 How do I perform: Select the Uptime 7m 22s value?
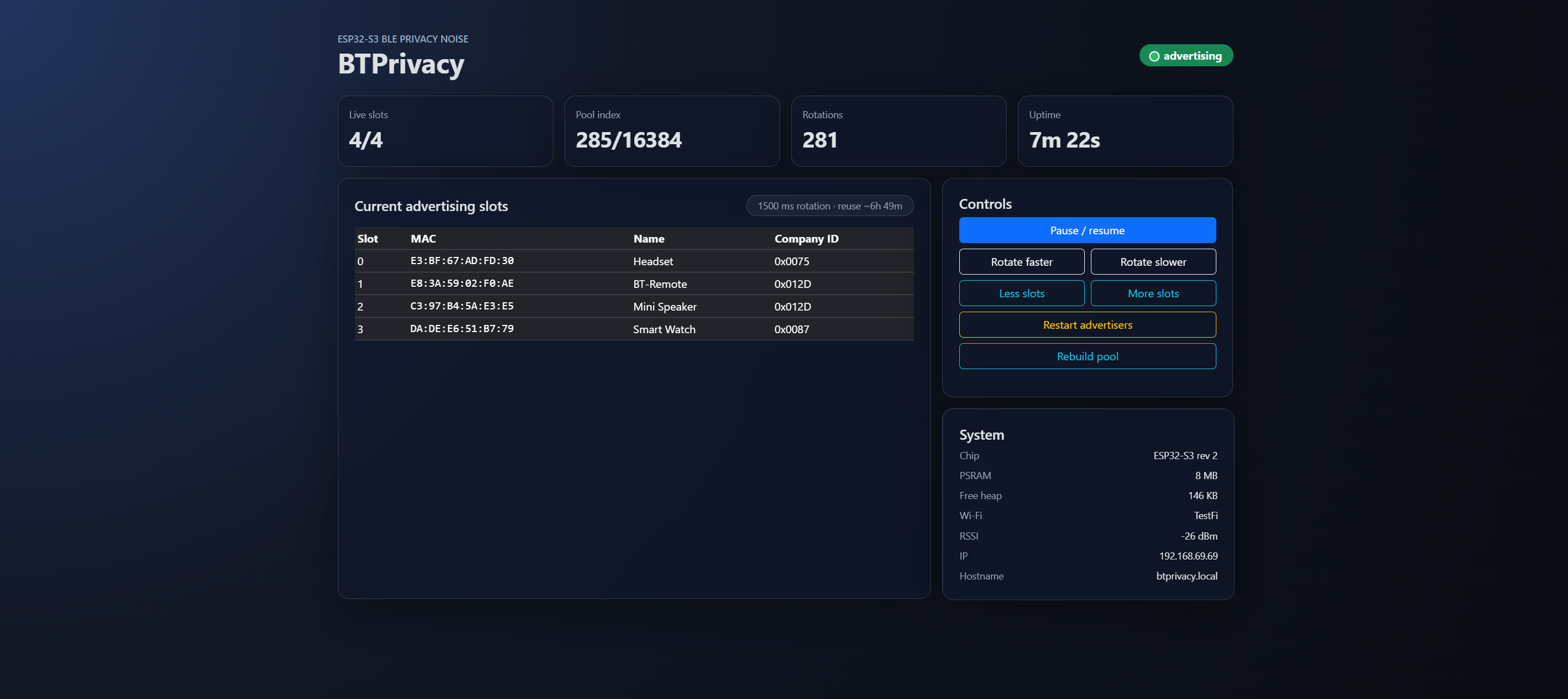coord(1064,140)
